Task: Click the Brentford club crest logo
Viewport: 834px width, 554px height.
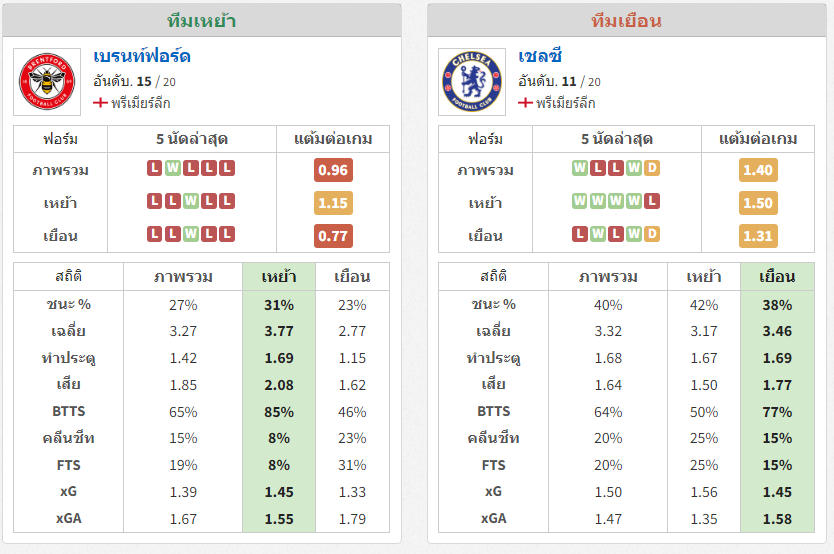Action: [47, 81]
